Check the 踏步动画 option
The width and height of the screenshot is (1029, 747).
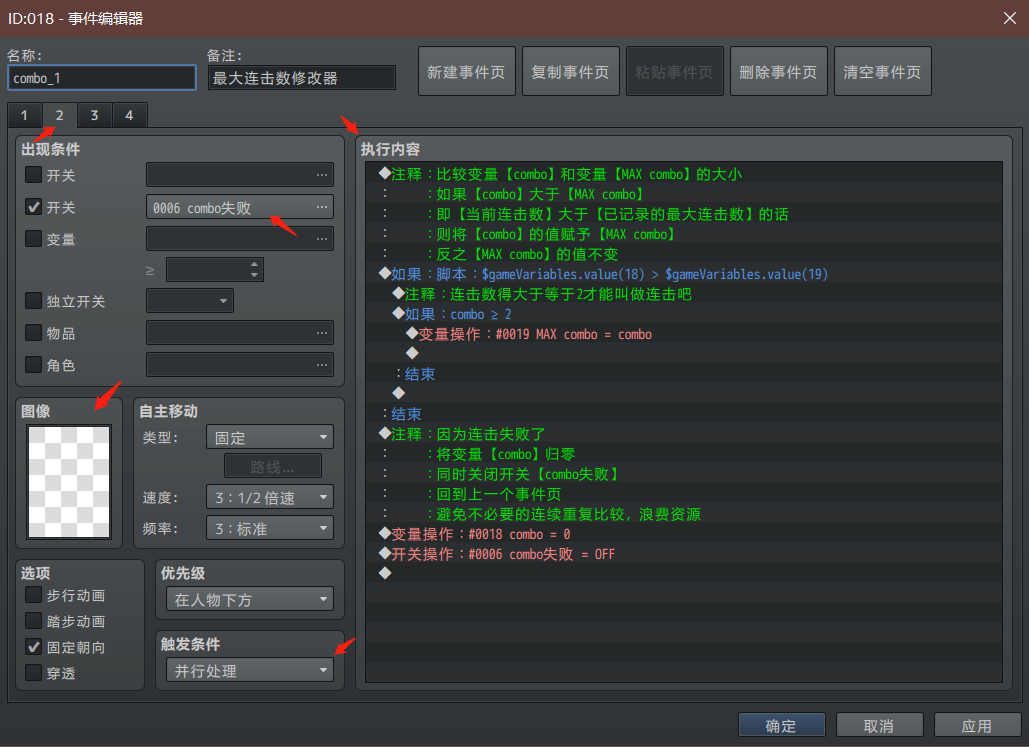(33, 621)
